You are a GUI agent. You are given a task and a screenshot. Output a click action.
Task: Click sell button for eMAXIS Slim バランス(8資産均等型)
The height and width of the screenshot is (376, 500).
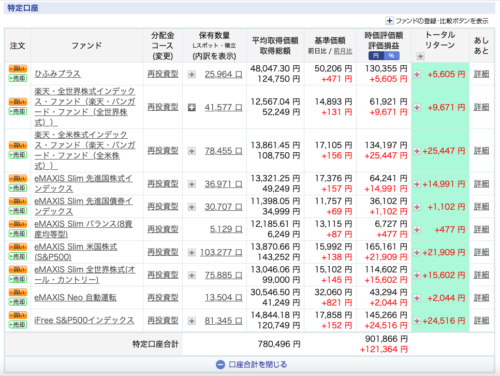[x=18, y=234]
